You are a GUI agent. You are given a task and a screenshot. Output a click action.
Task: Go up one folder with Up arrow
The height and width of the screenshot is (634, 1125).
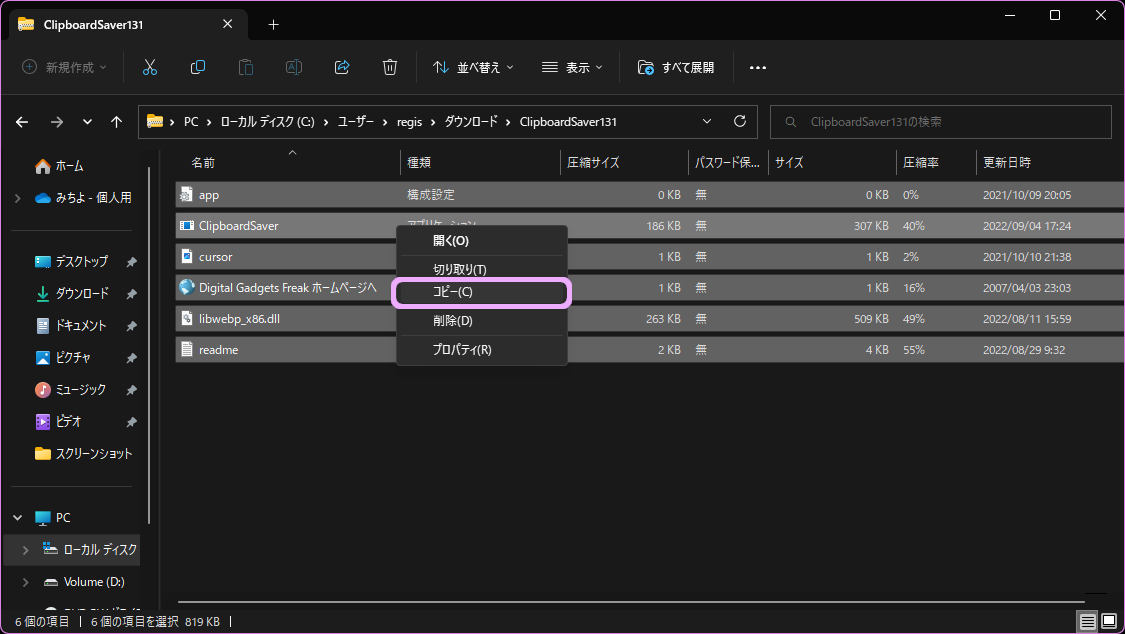(117, 122)
